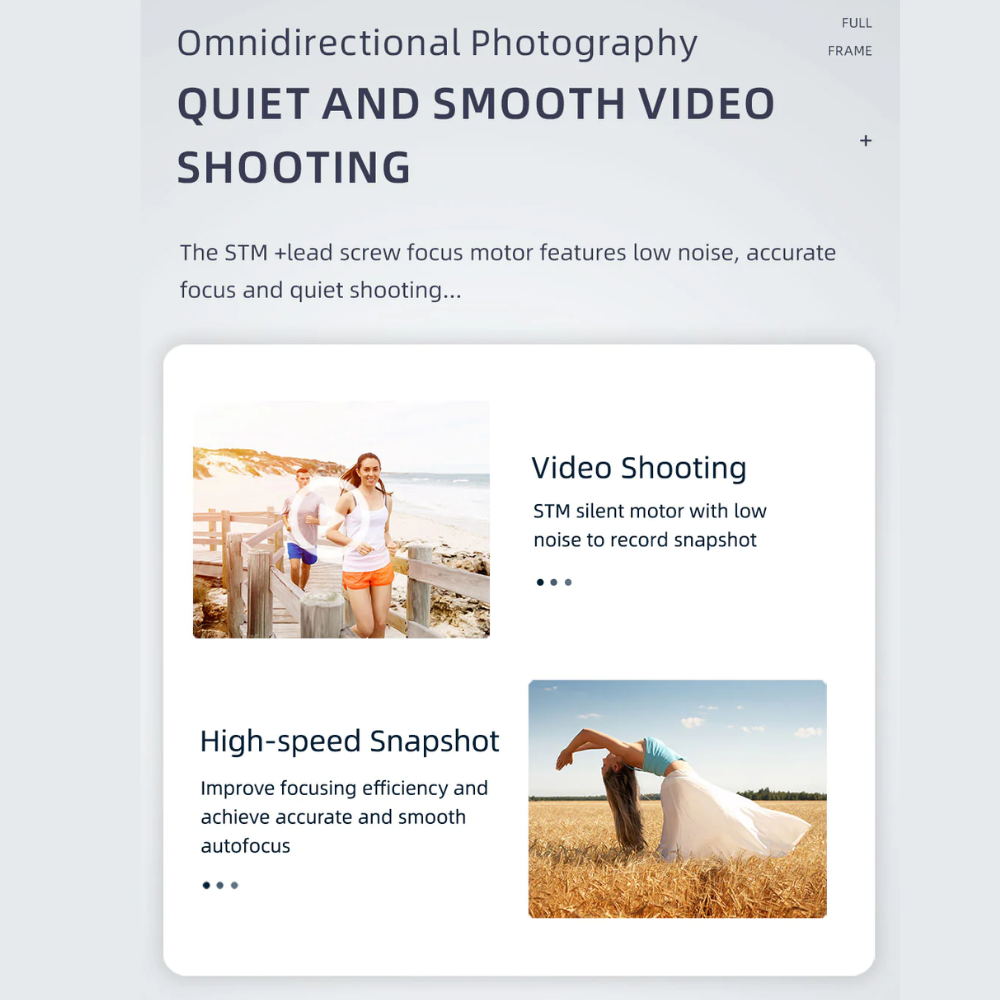The height and width of the screenshot is (1000, 1000).
Task: Click the QUIET AND SMOOTH VIDEO headline line
Action: [x=476, y=105]
